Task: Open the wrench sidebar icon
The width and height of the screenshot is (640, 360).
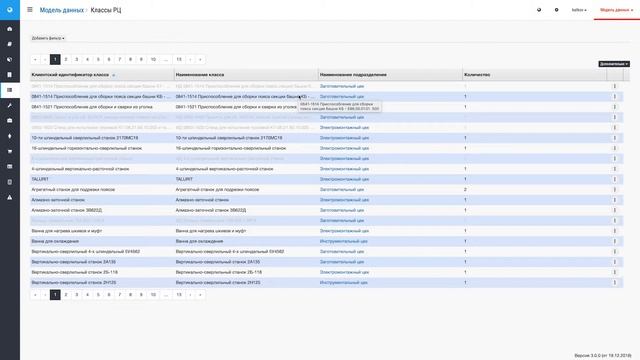Action: click(10, 105)
